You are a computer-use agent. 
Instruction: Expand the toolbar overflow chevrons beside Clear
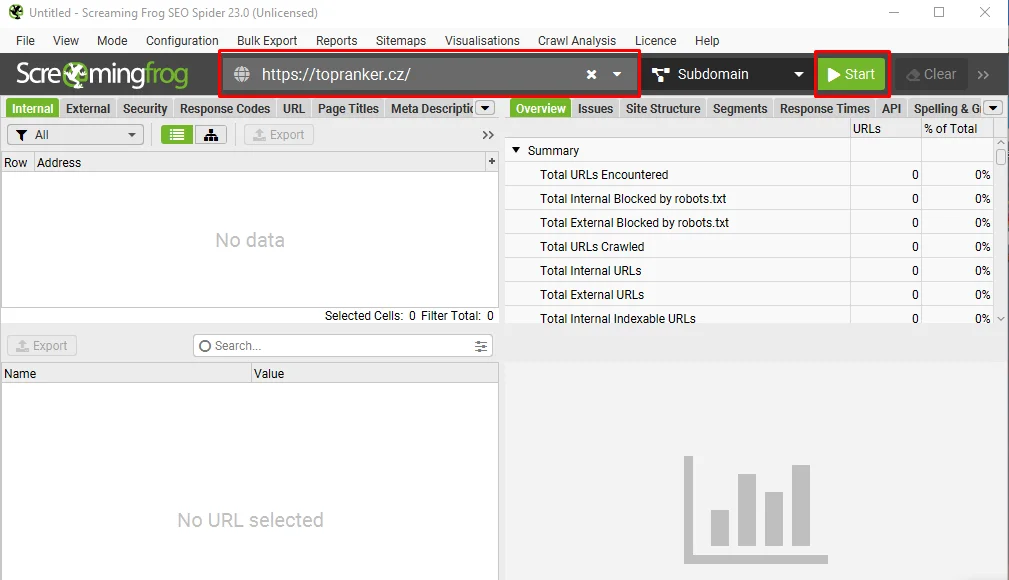pyautogui.click(x=983, y=75)
